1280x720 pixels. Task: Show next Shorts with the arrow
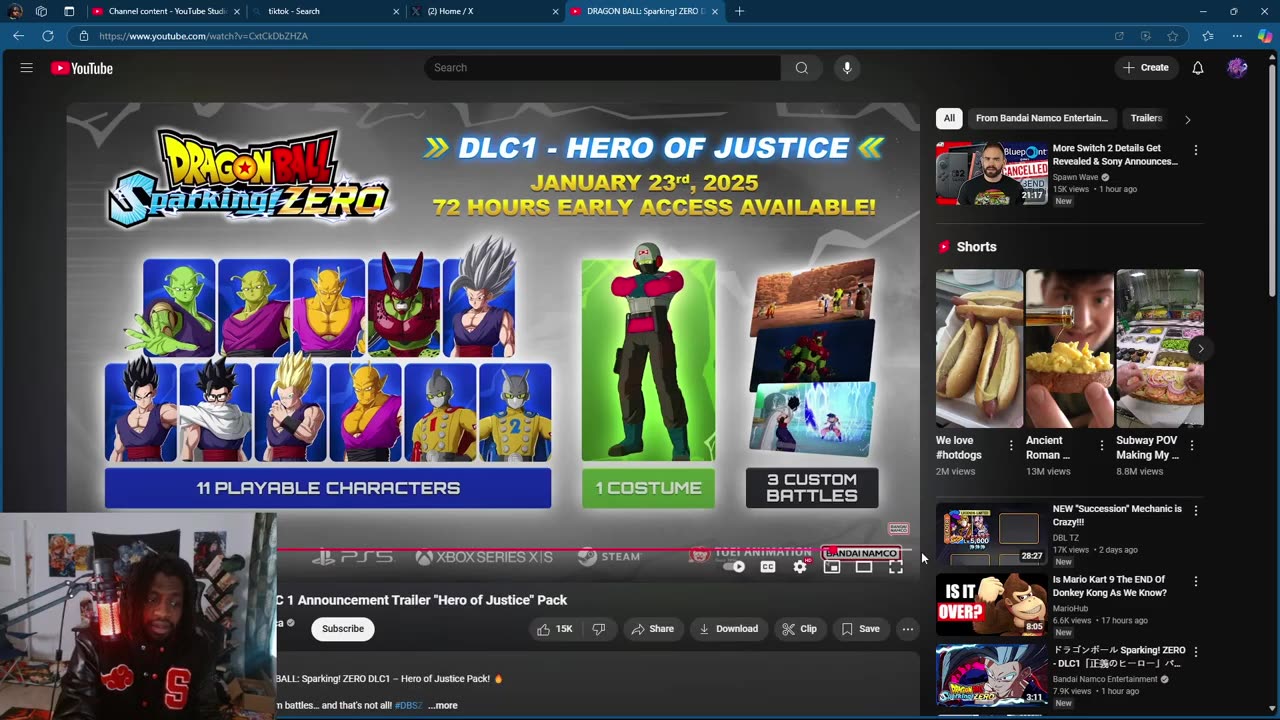pyautogui.click(x=1200, y=348)
